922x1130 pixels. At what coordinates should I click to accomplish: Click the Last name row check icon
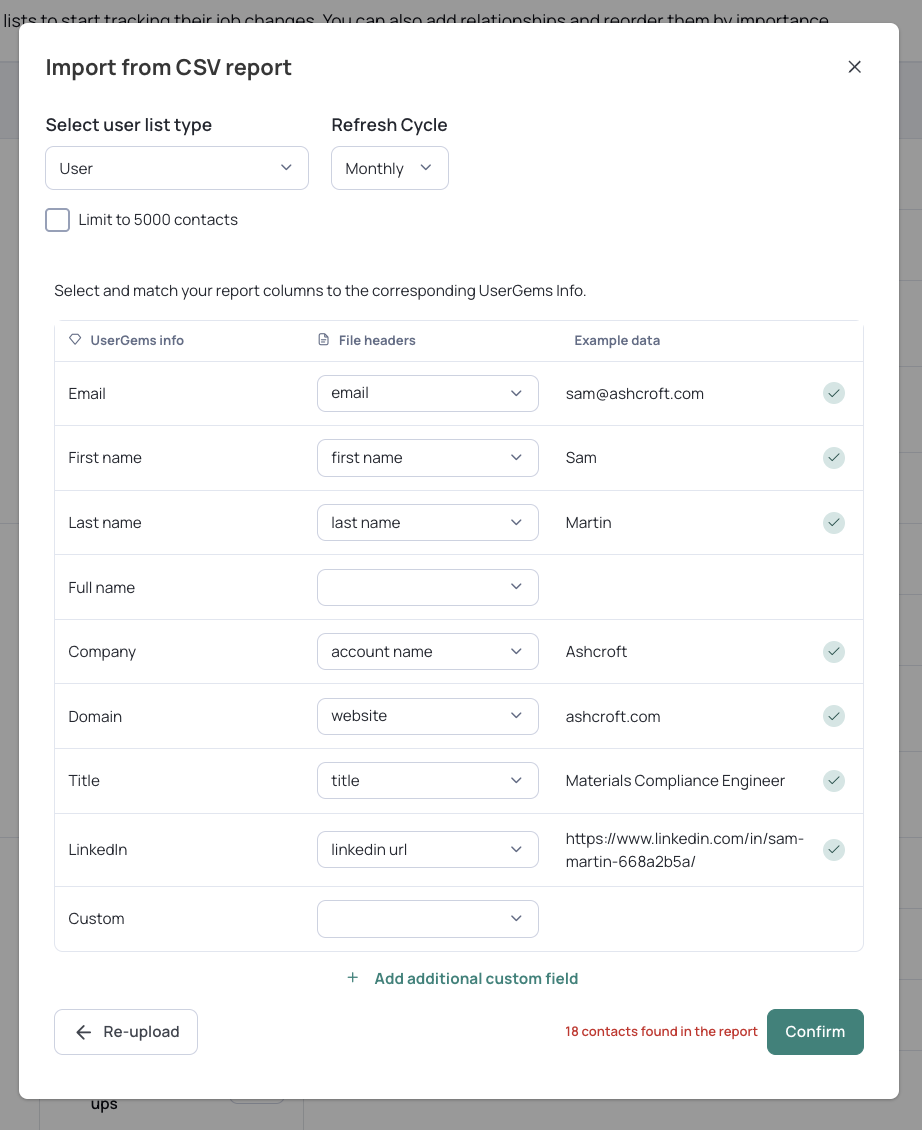(x=834, y=522)
